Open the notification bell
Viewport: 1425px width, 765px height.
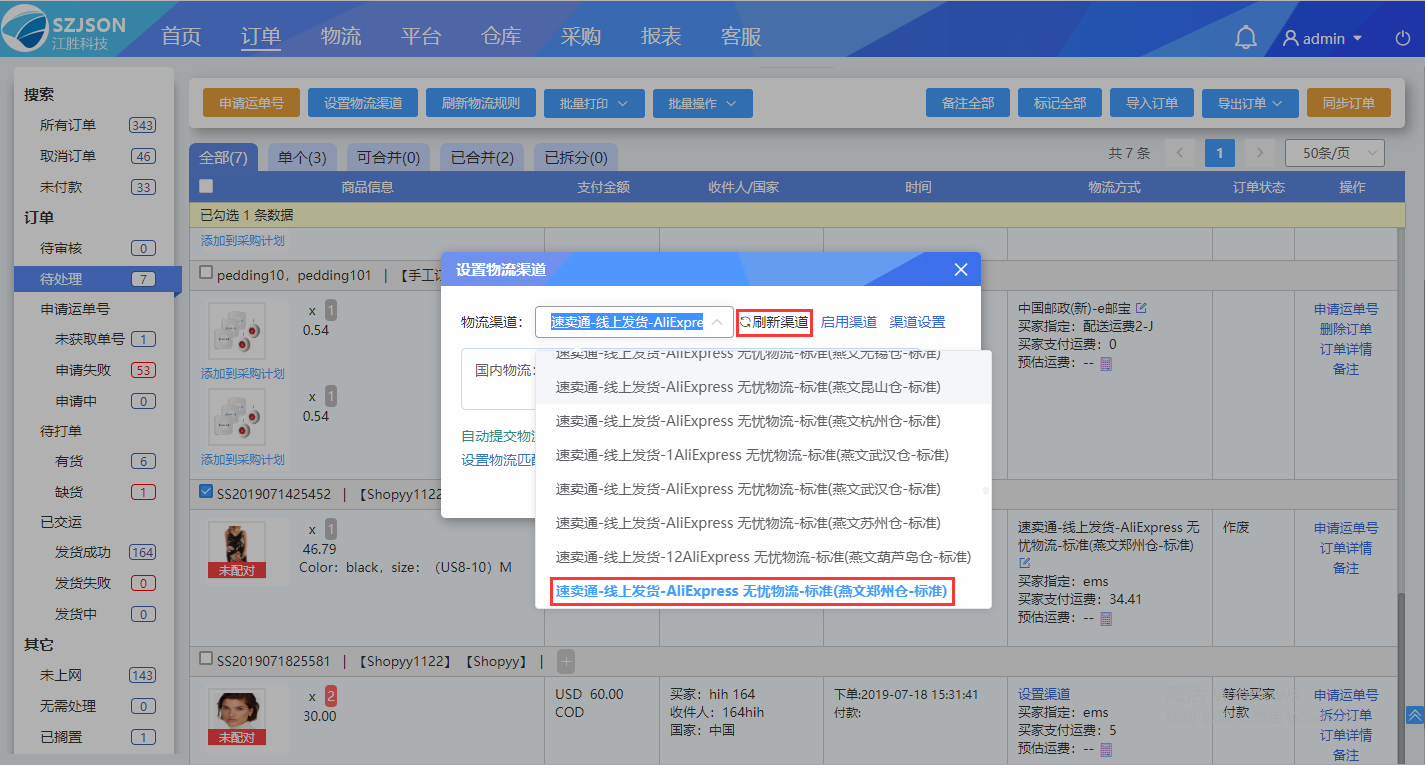tap(1246, 38)
